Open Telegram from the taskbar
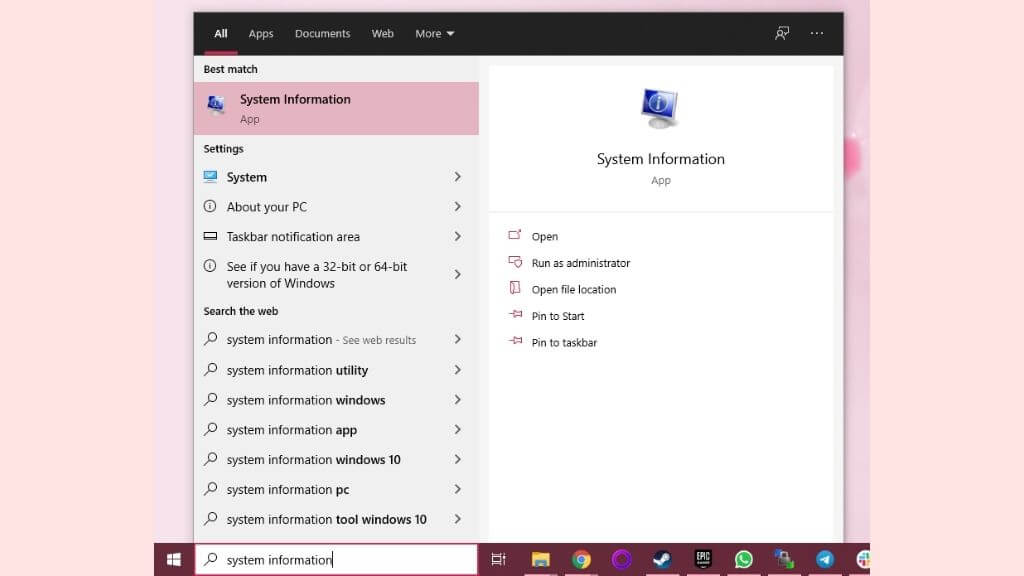This screenshot has width=1024, height=576. (825, 560)
